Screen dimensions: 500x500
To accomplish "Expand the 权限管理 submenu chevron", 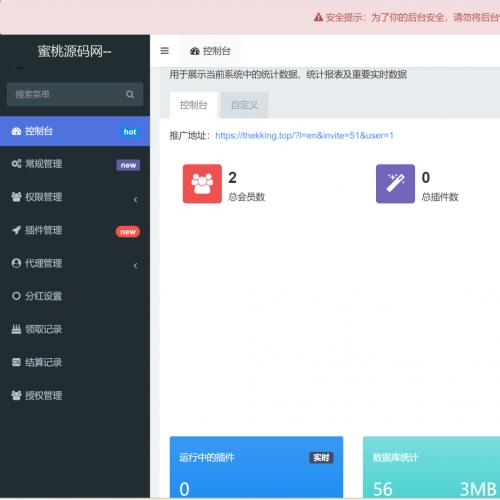I will click(135, 199).
